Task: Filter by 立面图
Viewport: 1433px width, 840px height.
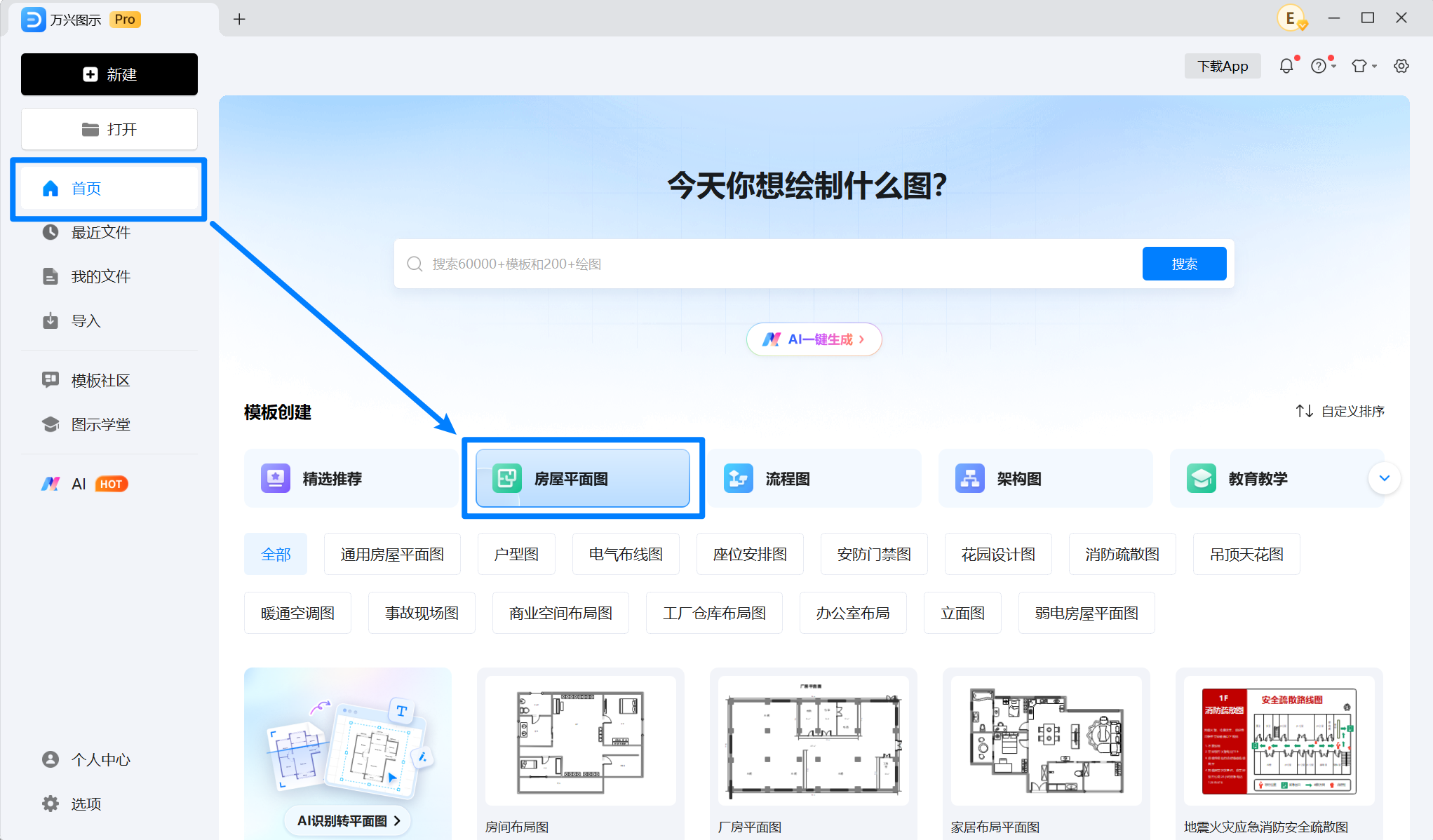Action: pyautogui.click(x=962, y=613)
